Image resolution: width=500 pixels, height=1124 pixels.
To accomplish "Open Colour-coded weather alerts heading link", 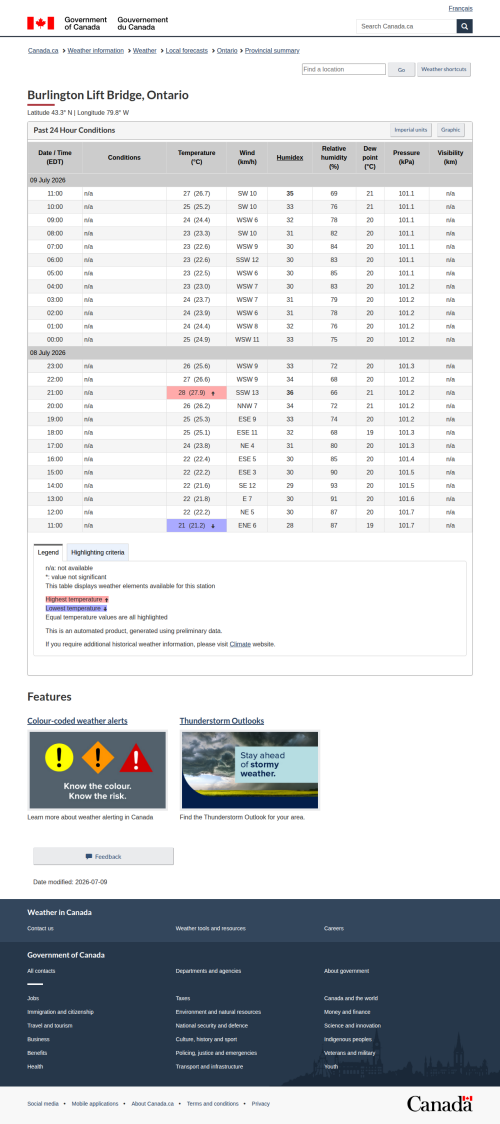I will [x=77, y=720].
